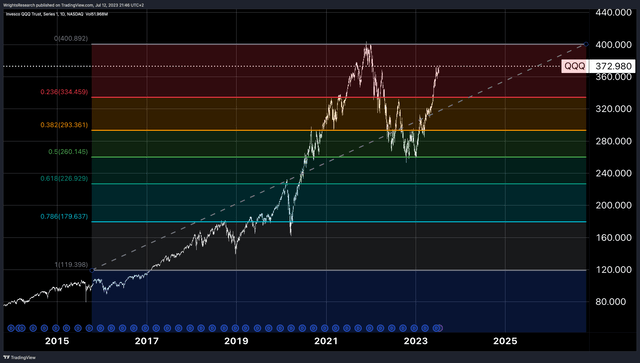Click the cyan 0.786 retracement line
The image size is (640, 363).
(x=339, y=222)
